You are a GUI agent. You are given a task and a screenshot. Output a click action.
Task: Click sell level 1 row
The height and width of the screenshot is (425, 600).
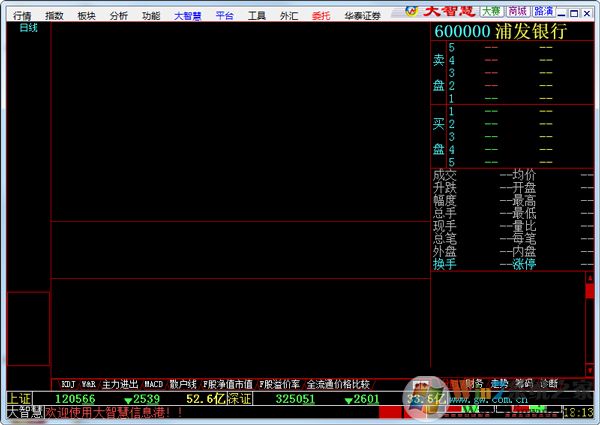coord(520,98)
